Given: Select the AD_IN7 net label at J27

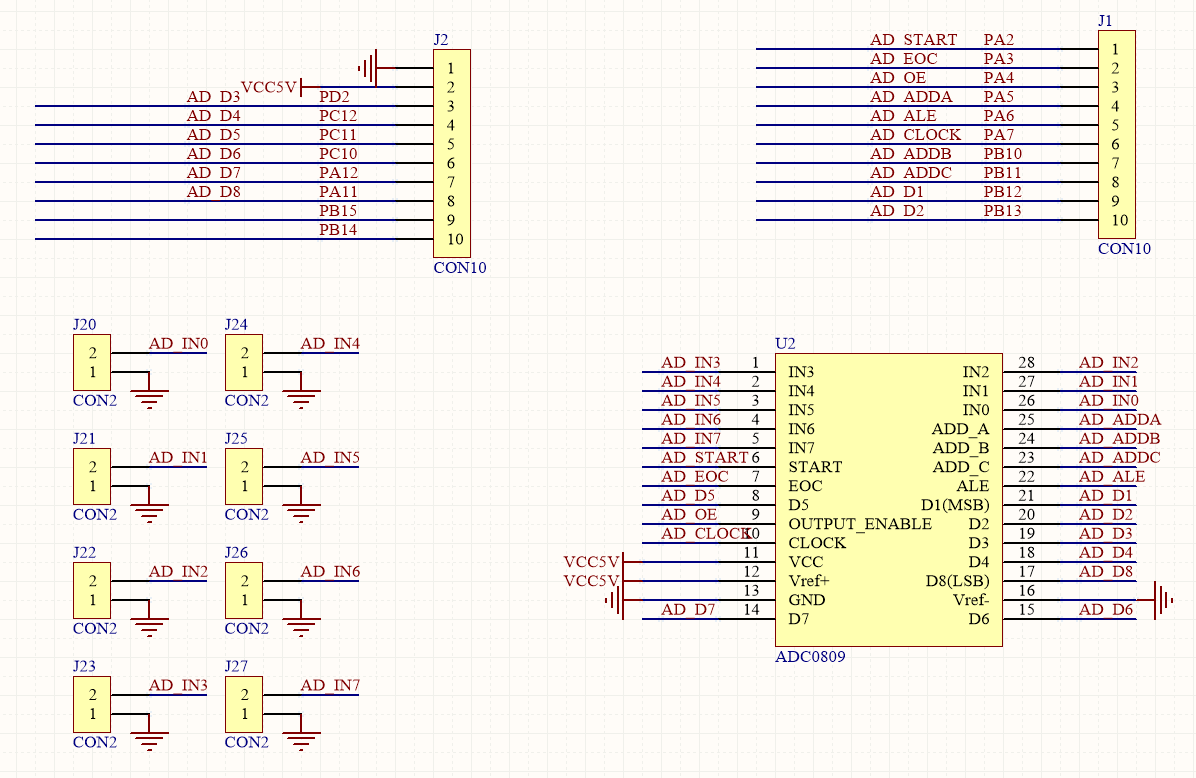Looking at the screenshot, I should pyautogui.click(x=330, y=686).
